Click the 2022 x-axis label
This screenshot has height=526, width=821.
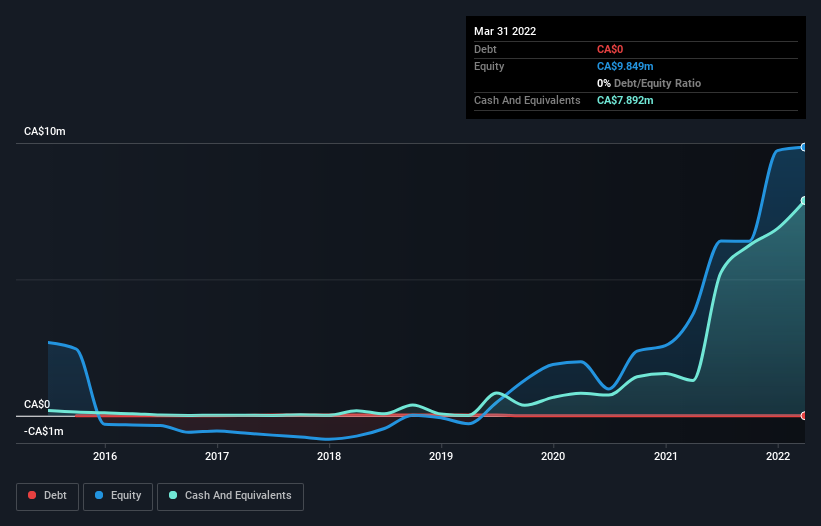[778, 456]
